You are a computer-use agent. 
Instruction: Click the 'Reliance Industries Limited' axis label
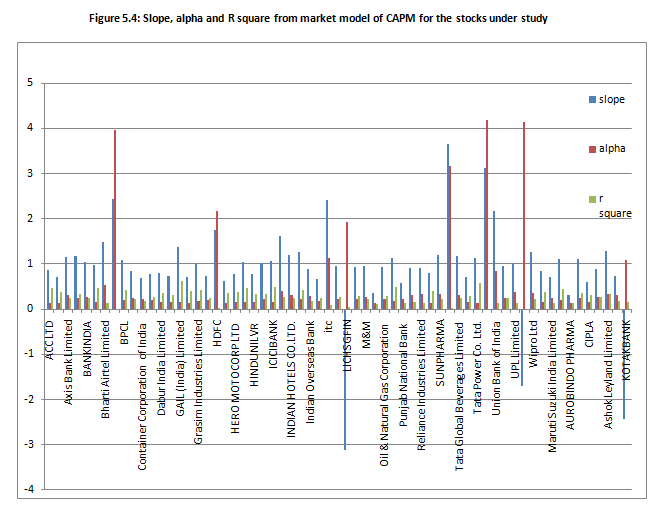click(x=422, y=385)
